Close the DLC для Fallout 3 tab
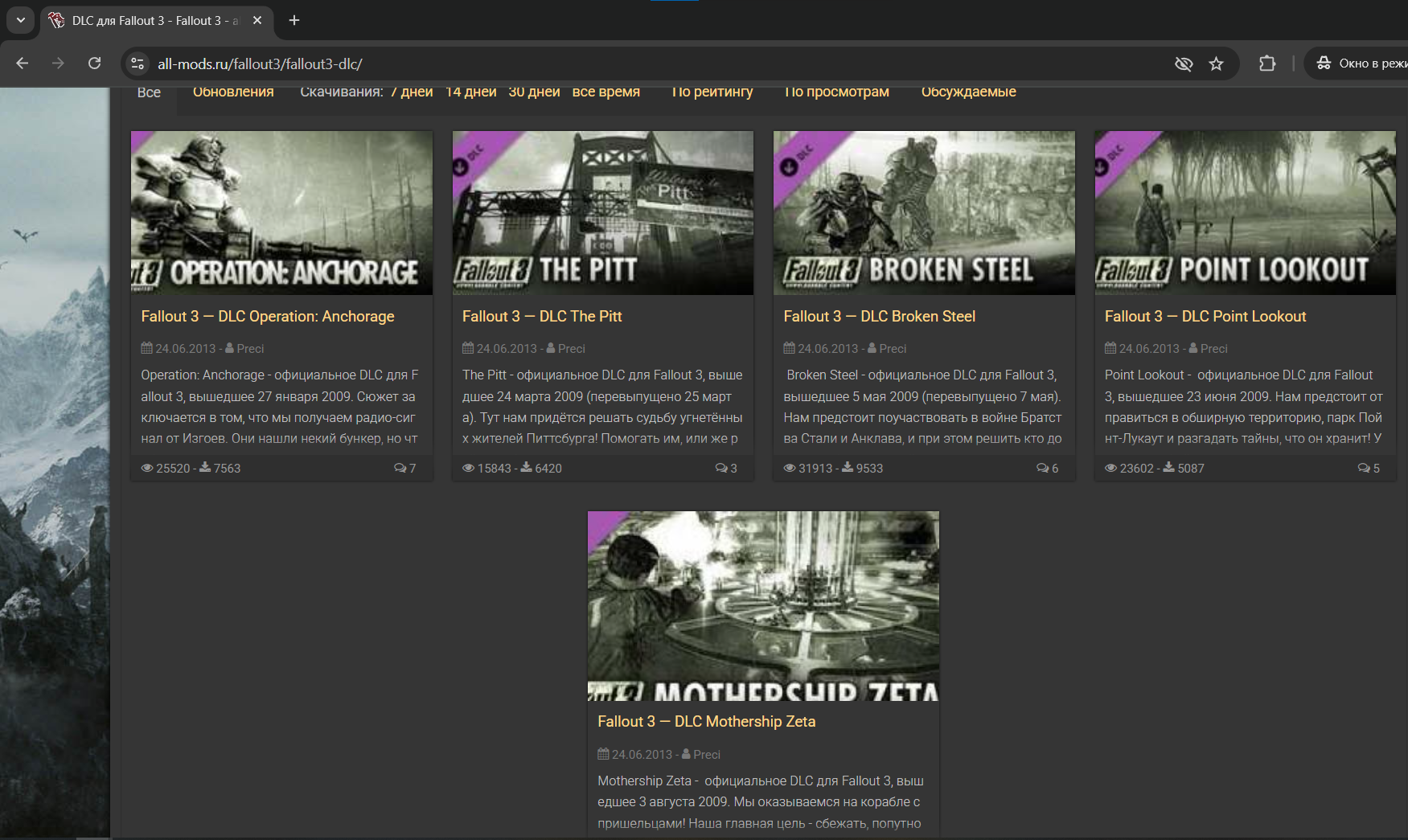This screenshot has height=840, width=1408. pos(257,21)
